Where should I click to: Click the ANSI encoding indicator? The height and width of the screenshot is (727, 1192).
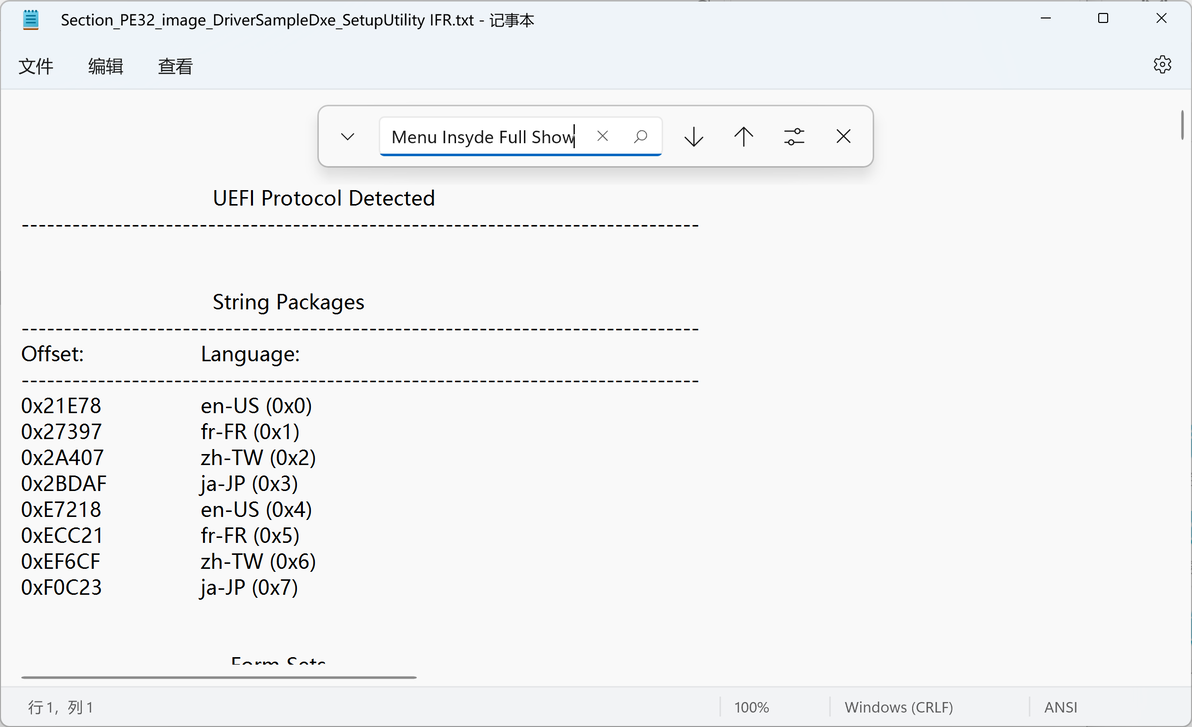1061,707
